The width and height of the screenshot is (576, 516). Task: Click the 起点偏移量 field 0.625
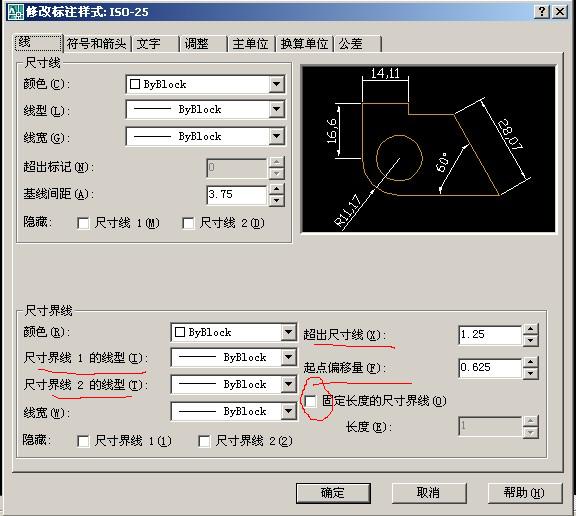click(x=490, y=368)
